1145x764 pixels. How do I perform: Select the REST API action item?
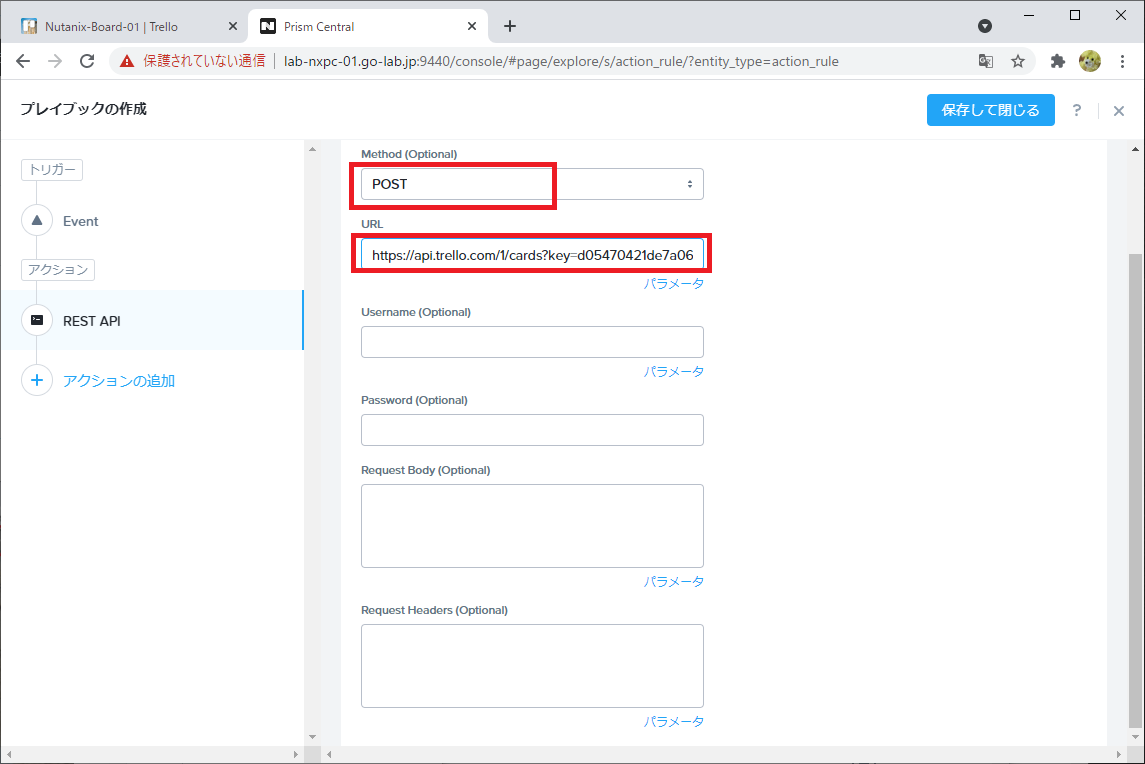[x=151, y=321]
